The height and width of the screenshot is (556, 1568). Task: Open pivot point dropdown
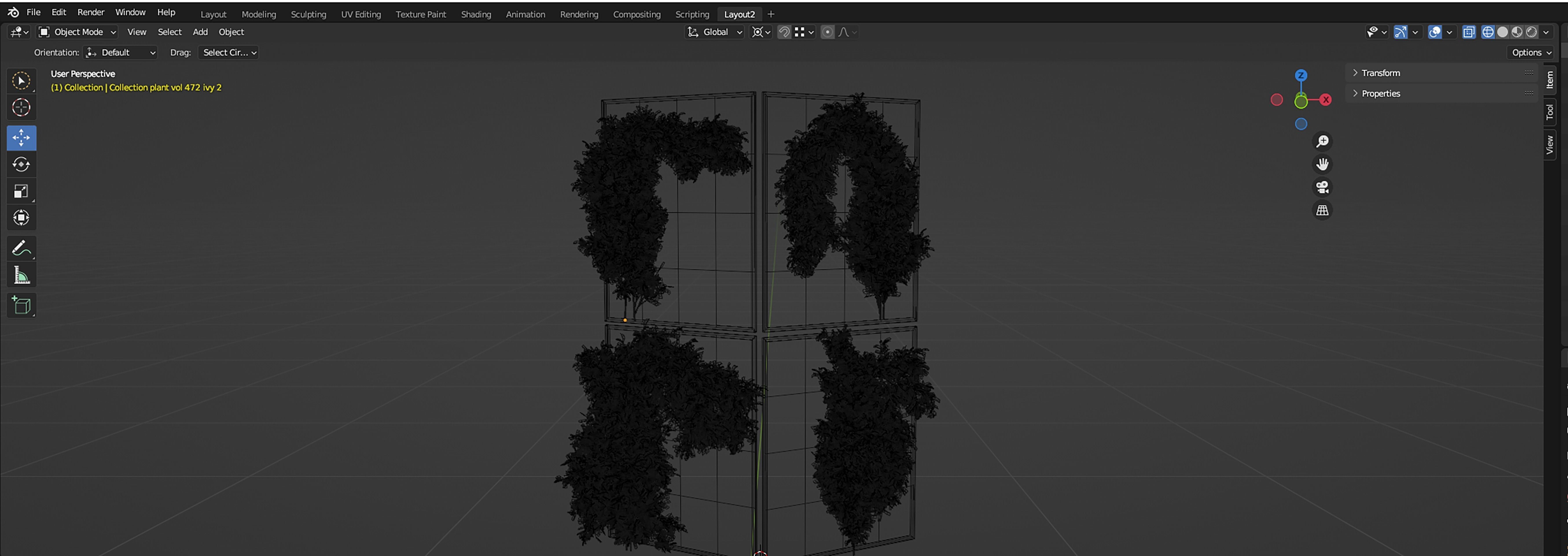(x=761, y=32)
